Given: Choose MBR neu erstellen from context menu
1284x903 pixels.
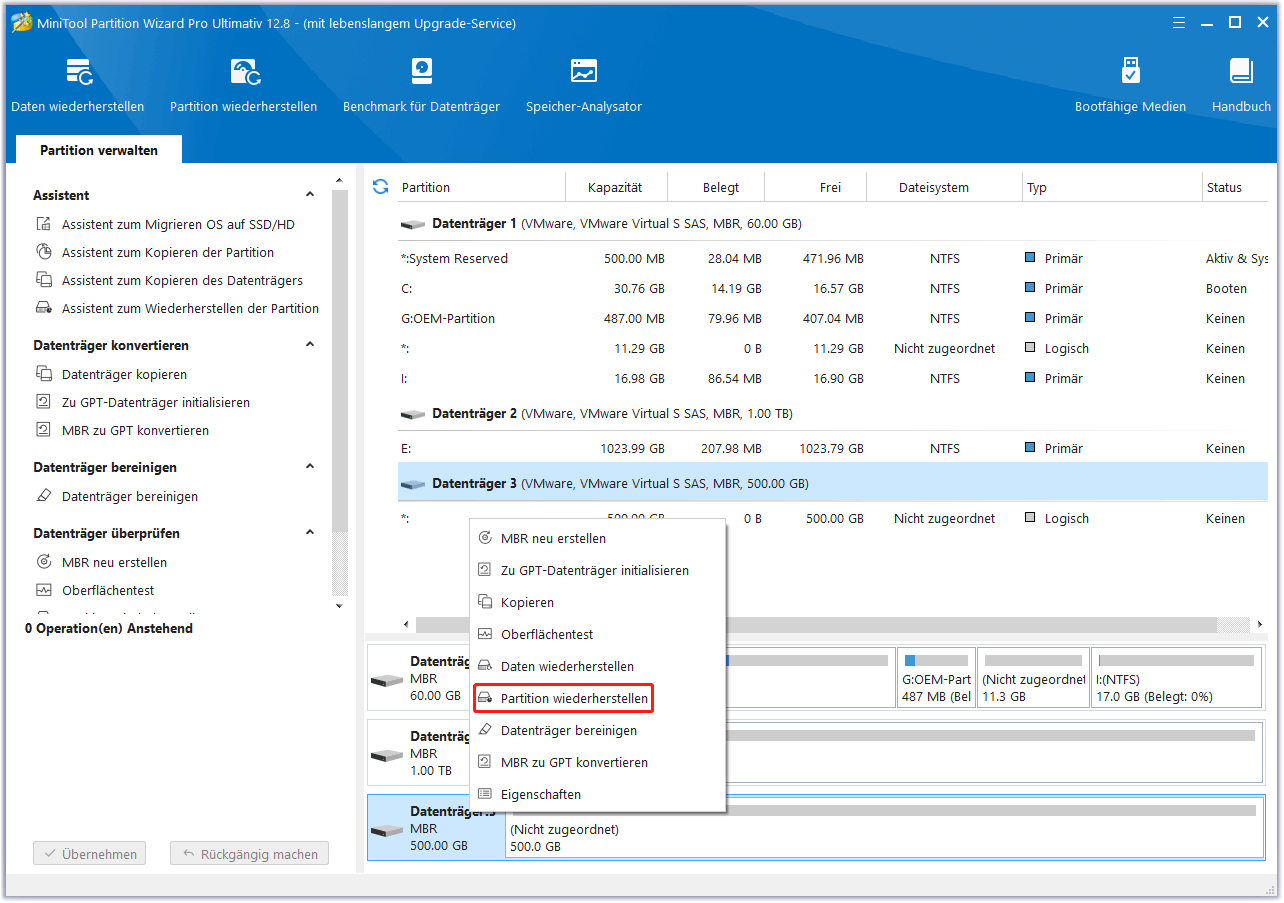Looking at the screenshot, I should (x=598, y=539).
